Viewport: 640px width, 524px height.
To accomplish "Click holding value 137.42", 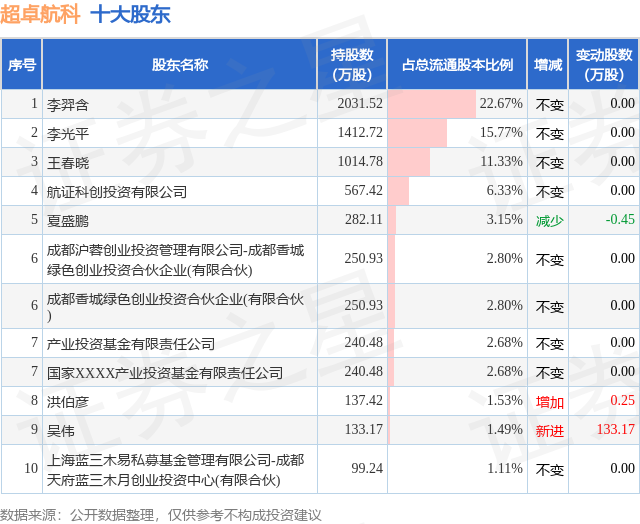I will click(363, 400).
